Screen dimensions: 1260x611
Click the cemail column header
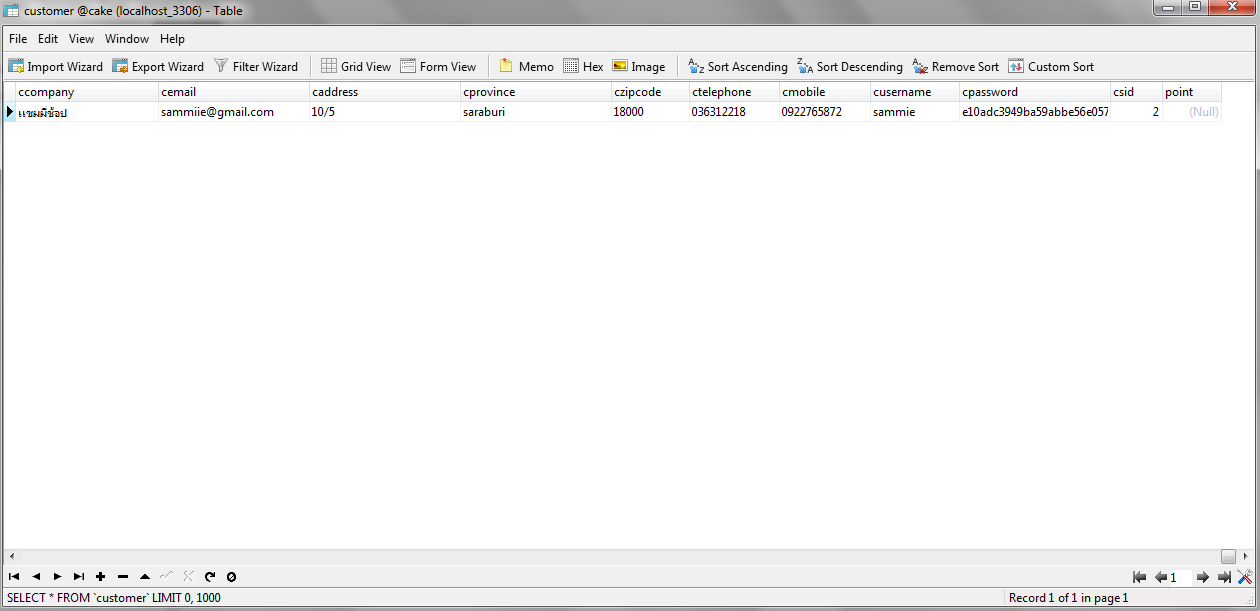click(234, 92)
